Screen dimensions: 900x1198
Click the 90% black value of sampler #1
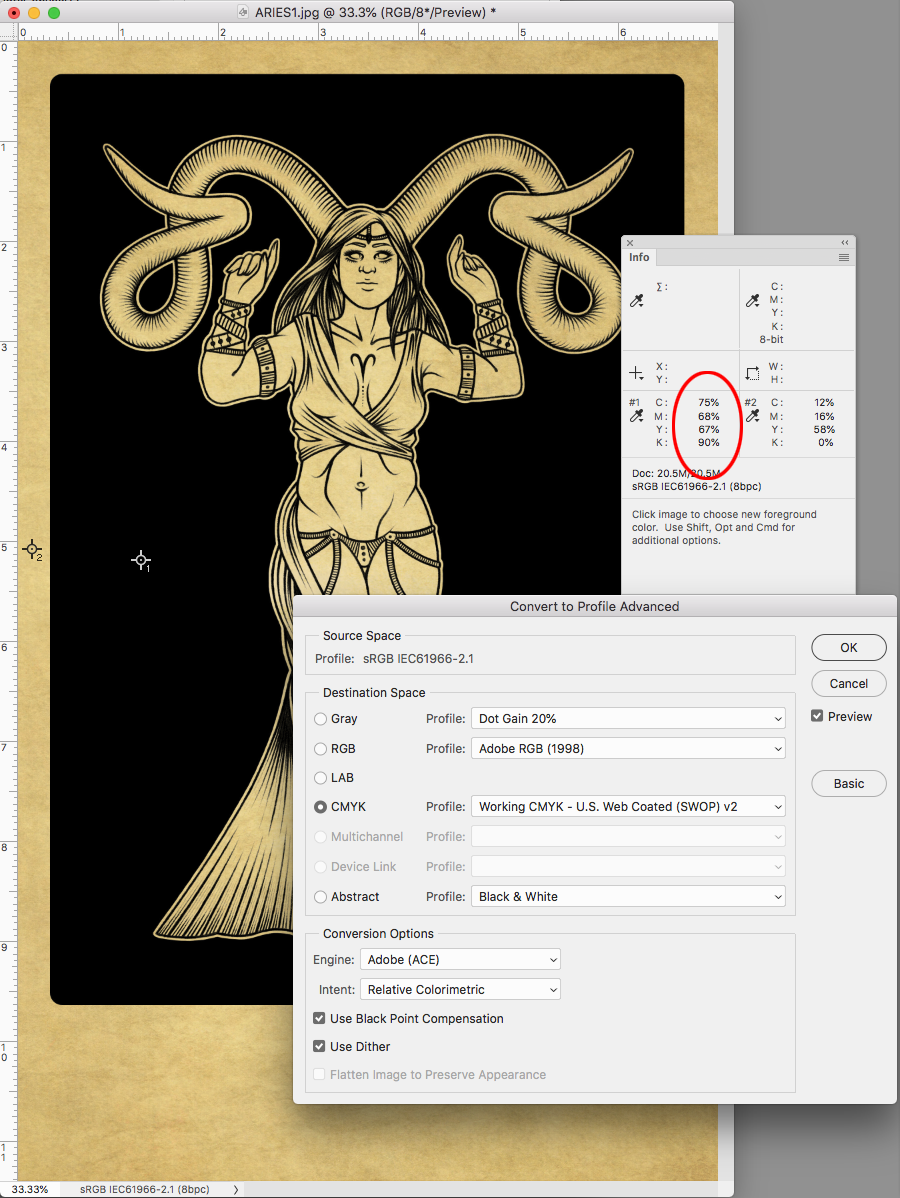708,442
